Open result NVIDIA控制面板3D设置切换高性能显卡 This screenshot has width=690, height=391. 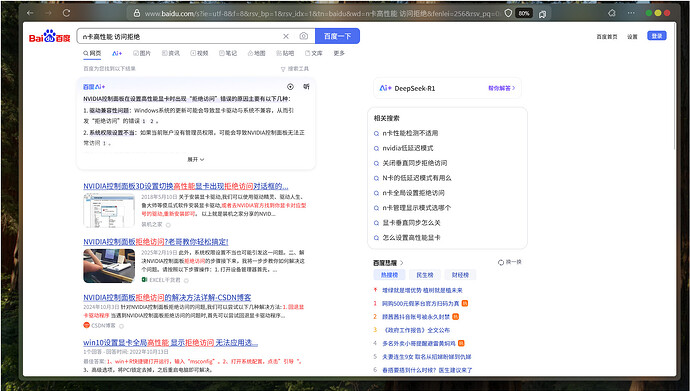[x=186, y=186]
